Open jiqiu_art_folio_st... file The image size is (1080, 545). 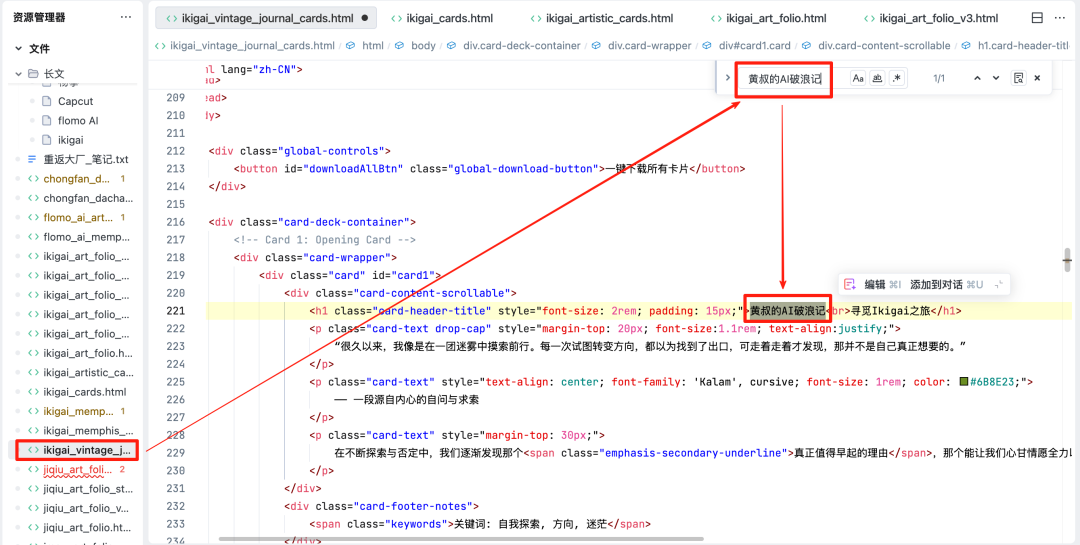click(88, 489)
